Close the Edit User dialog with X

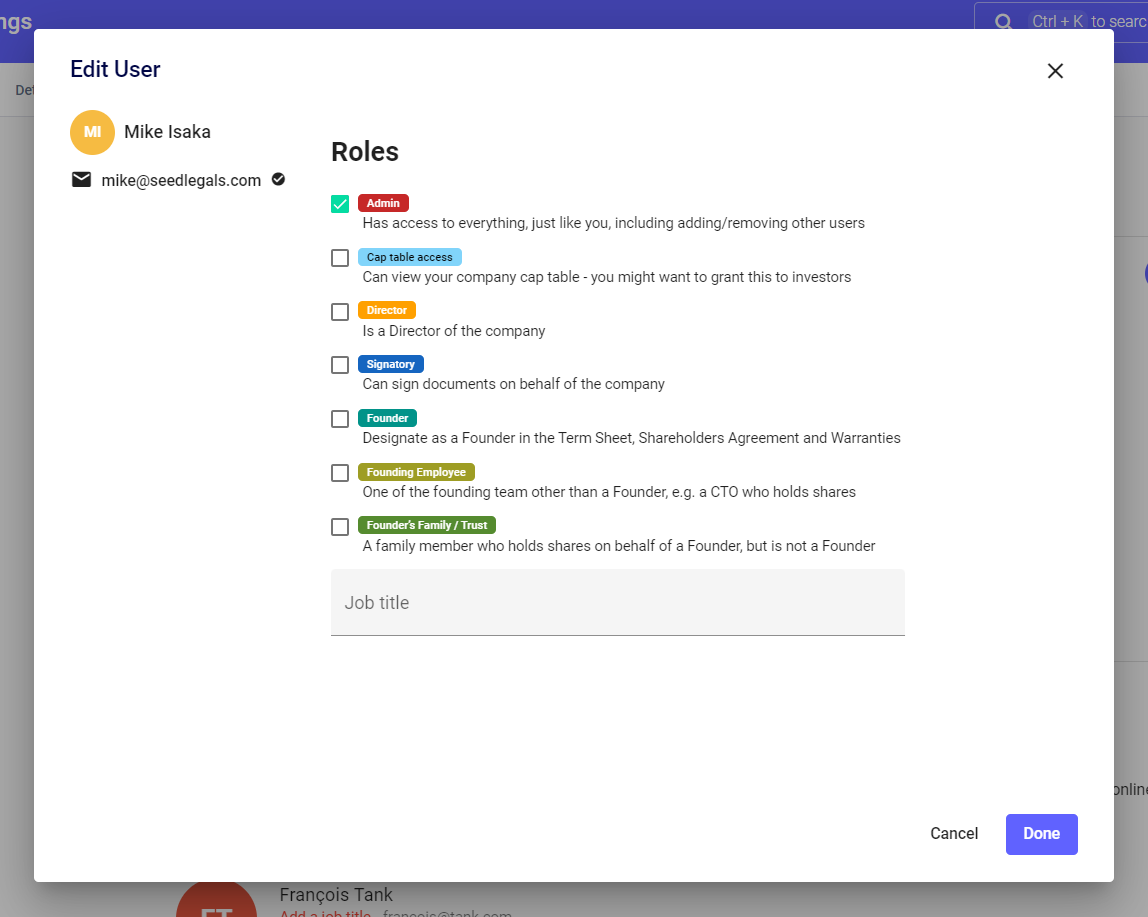point(1055,71)
